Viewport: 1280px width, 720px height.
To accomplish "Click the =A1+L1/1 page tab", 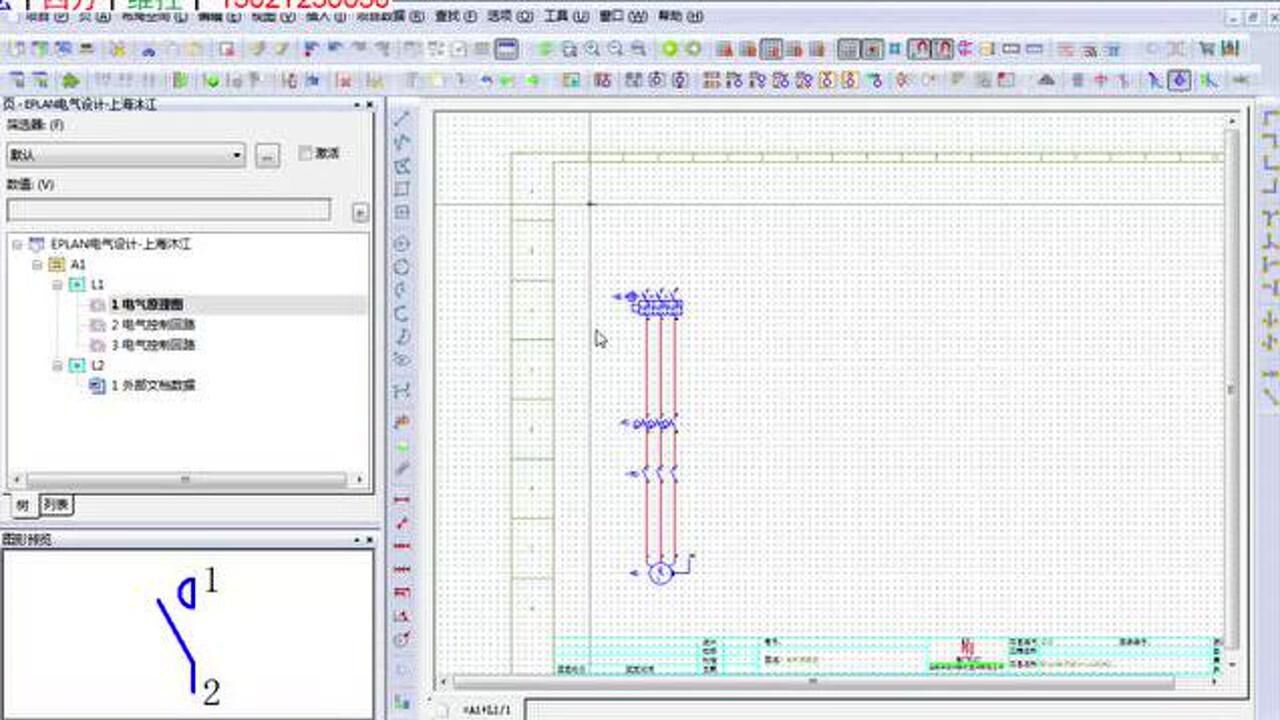I will [x=487, y=709].
